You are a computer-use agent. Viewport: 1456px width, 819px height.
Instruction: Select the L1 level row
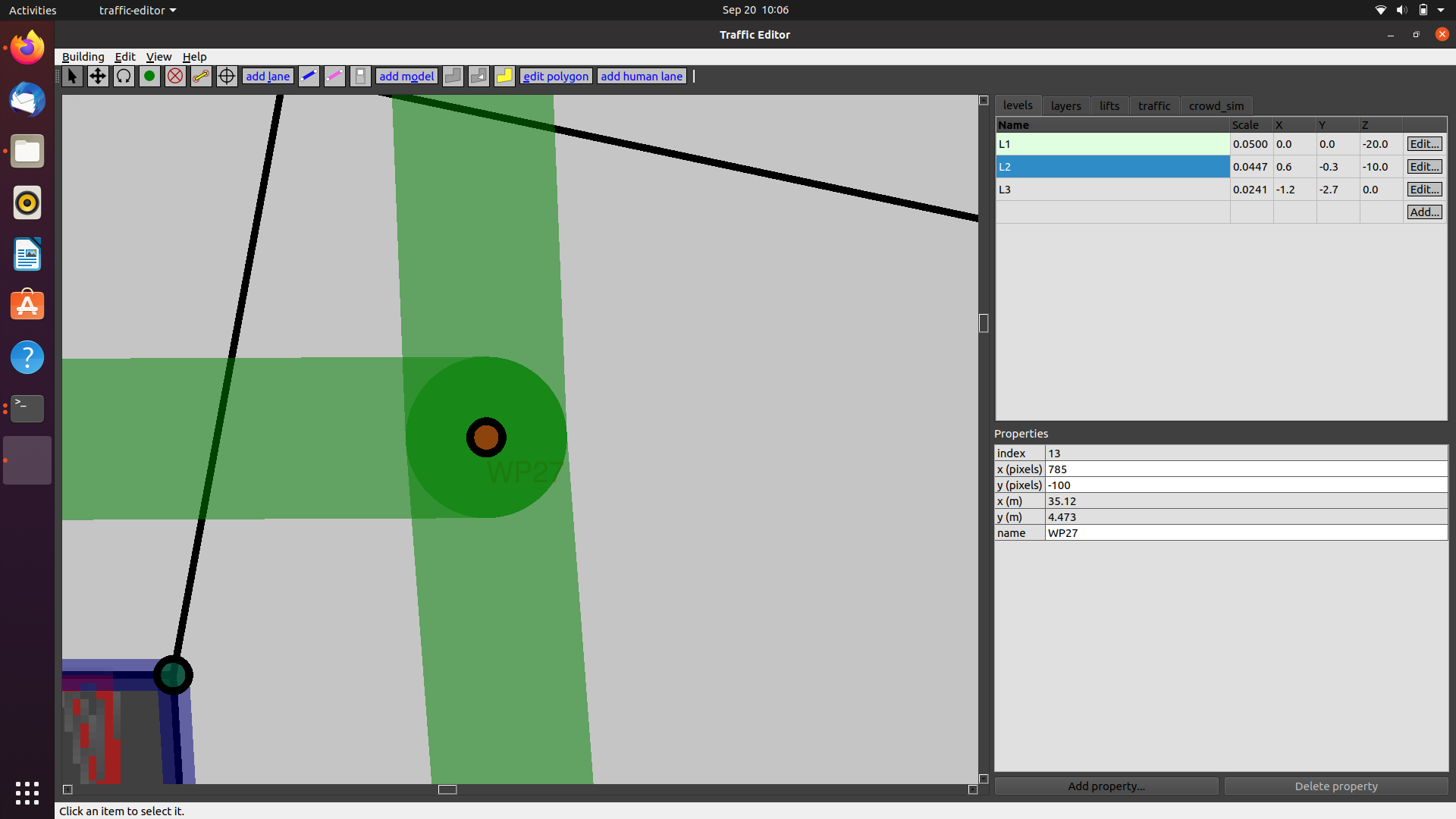pyautogui.click(x=1100, y=143)
